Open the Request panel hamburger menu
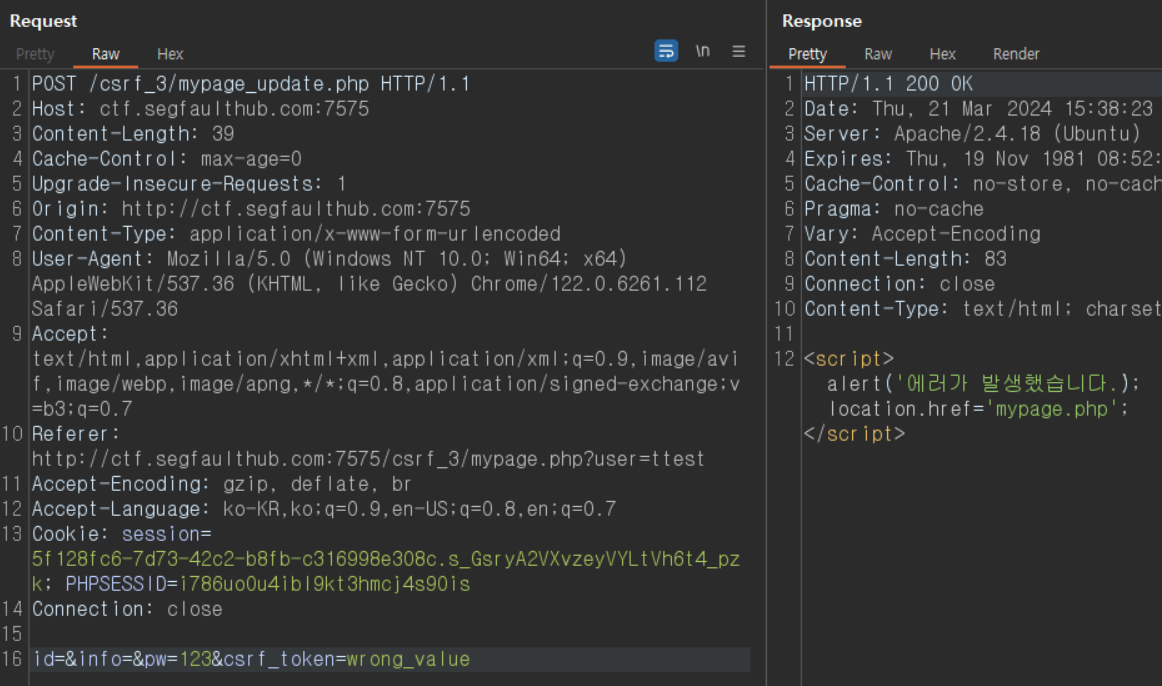 (x=739, y=51)
